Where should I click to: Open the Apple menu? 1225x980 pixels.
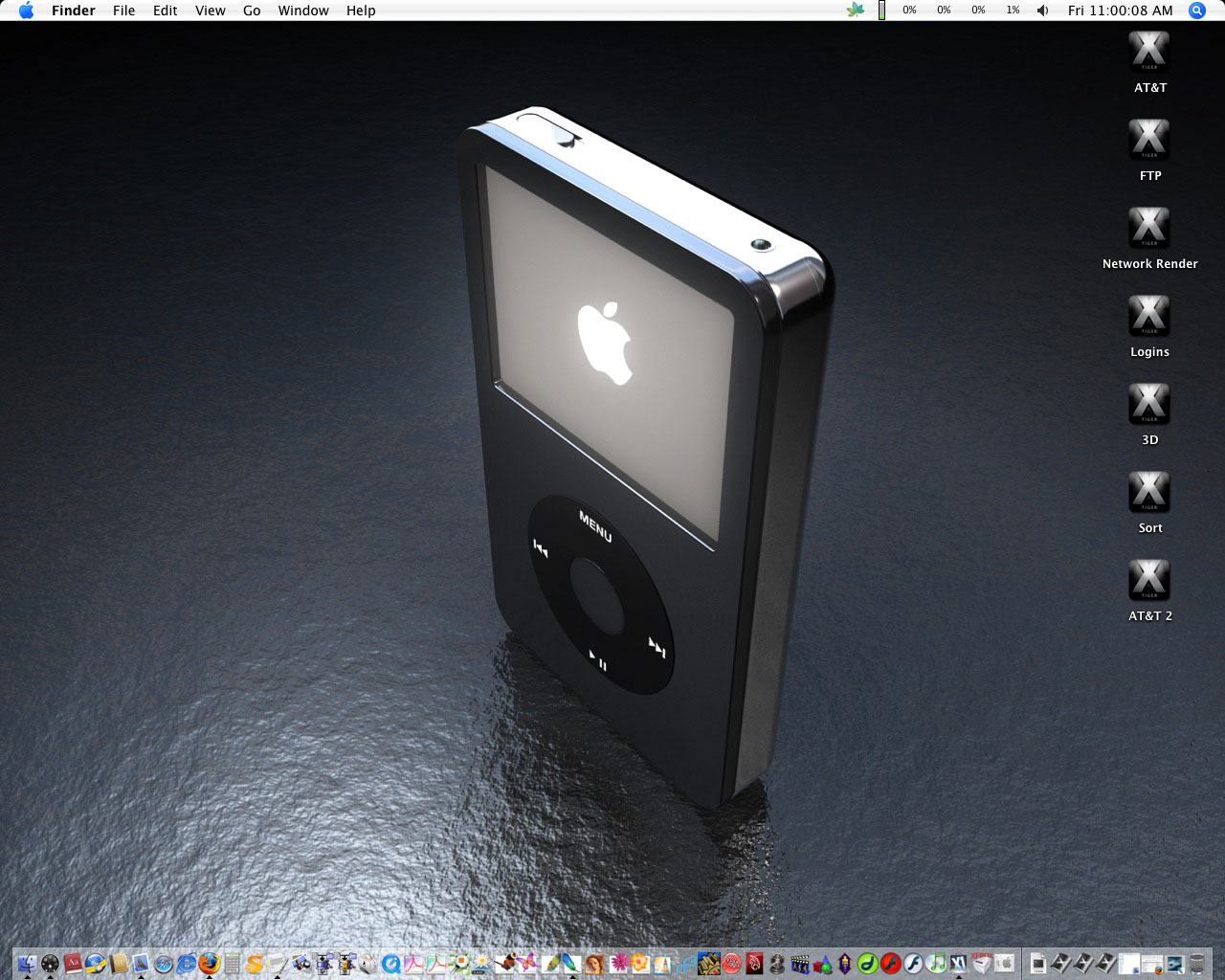pyautogui.click(x=26, y=11)
